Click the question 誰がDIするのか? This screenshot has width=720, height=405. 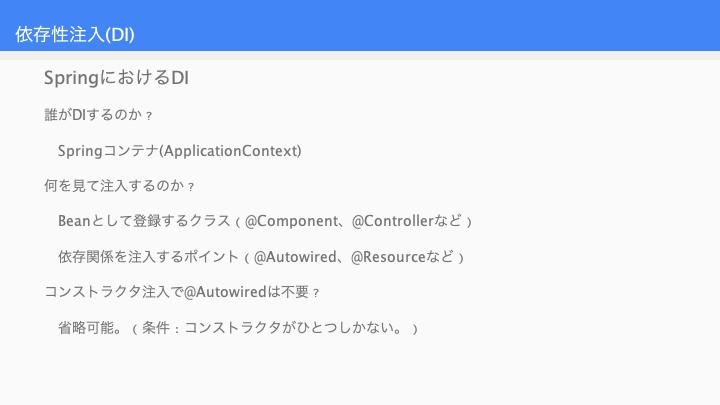(98, 115)
